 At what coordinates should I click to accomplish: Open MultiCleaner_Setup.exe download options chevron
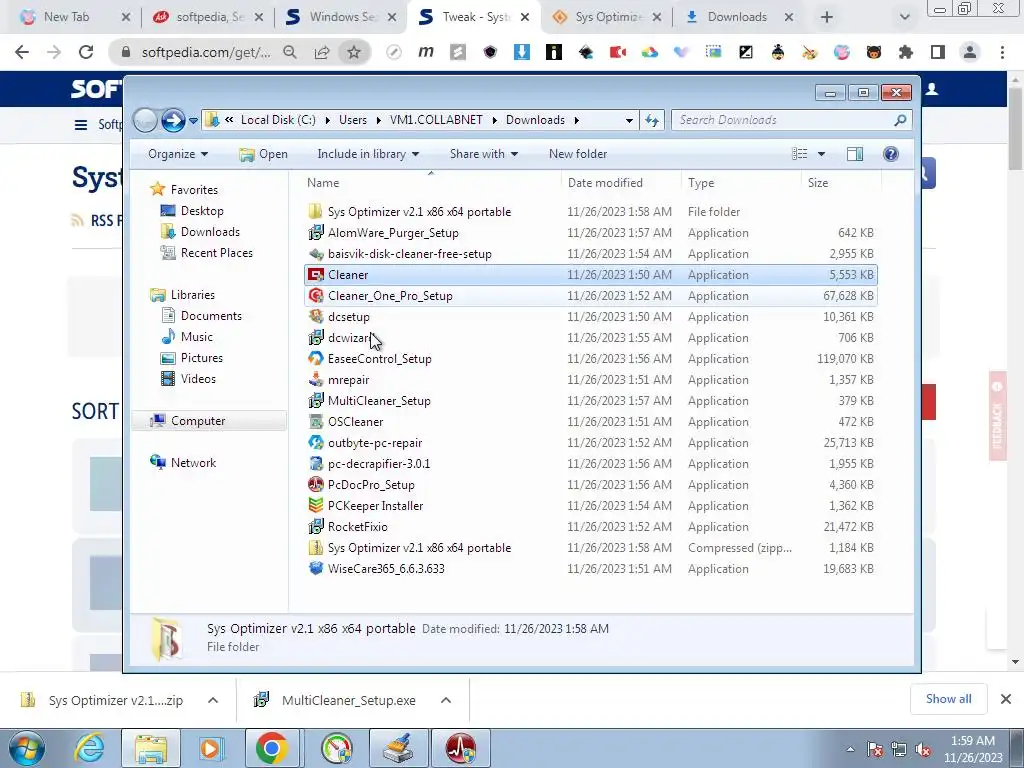click(446, 700)
